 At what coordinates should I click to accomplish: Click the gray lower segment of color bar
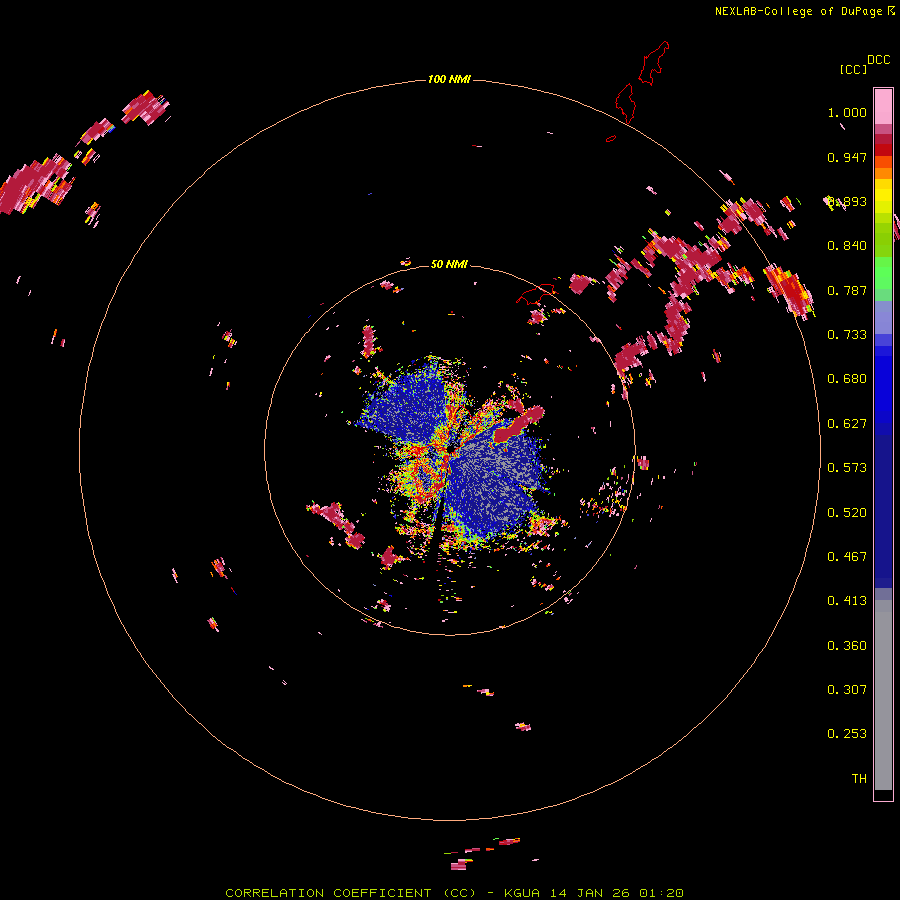tap(883, 695)
